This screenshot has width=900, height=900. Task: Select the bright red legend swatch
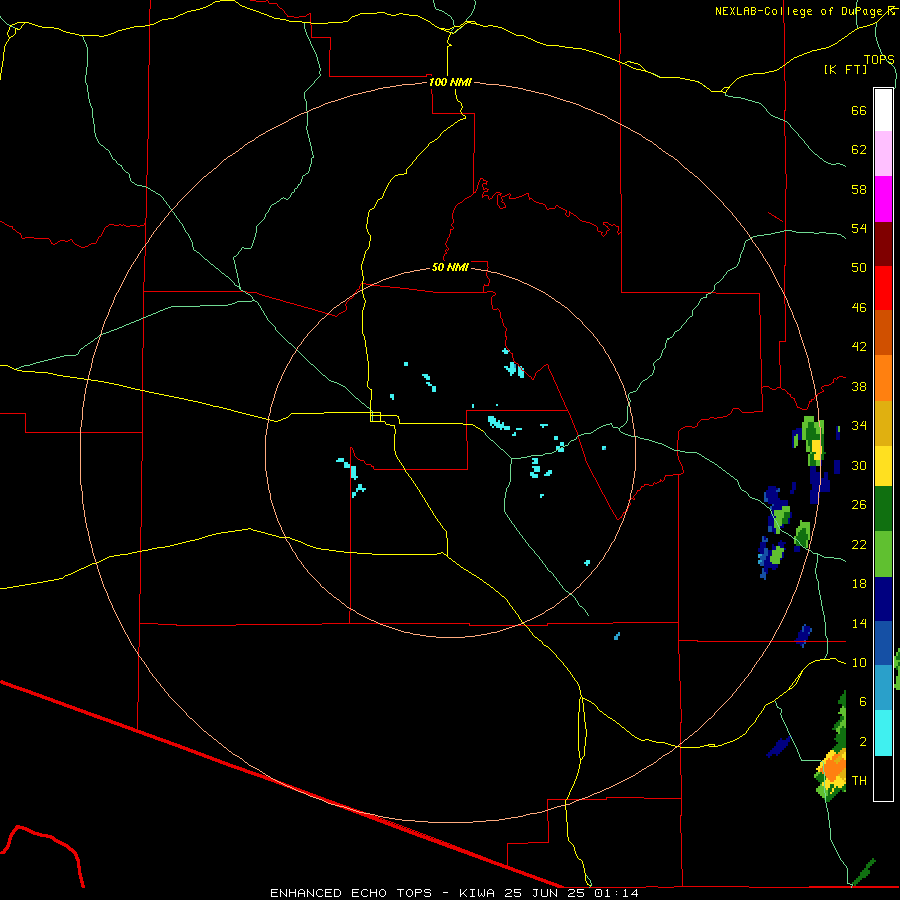click(883, 288)
